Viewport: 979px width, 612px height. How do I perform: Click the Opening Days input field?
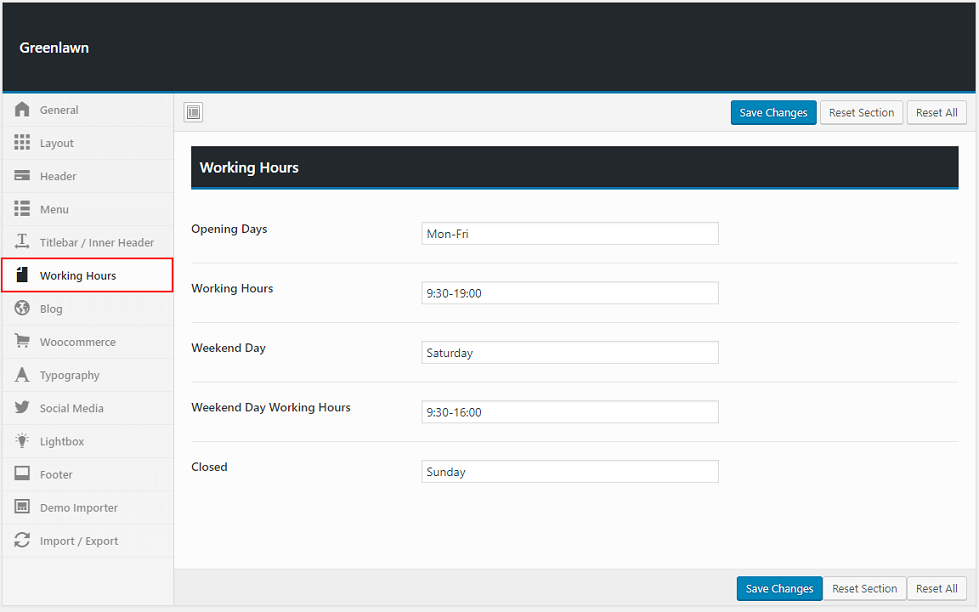pyautogui.click(x=569, y=234)
